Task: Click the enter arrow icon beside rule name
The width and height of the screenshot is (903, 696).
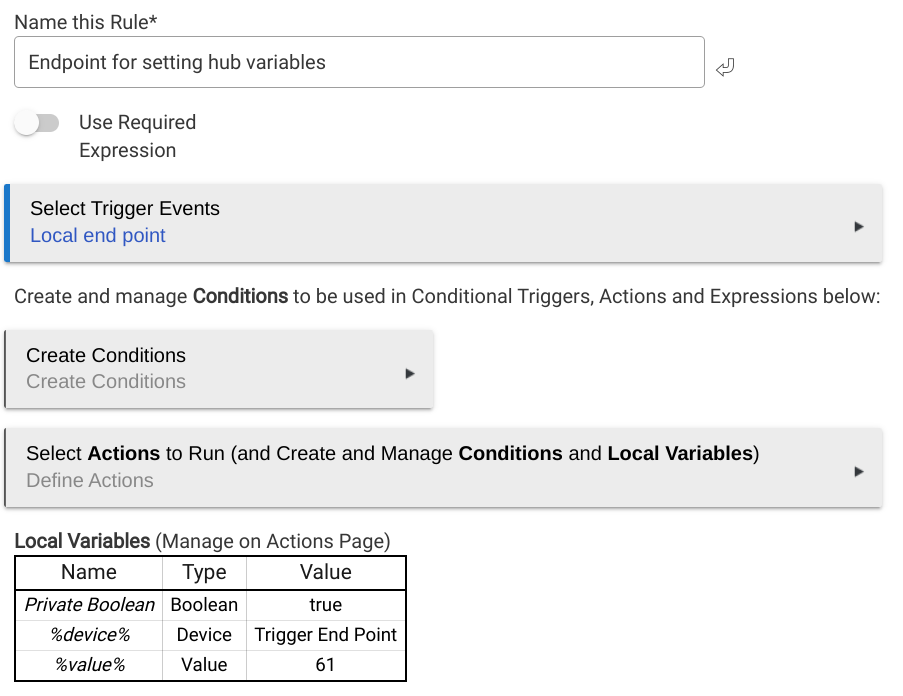Action: pyautogui.click(x=725, y=68)
